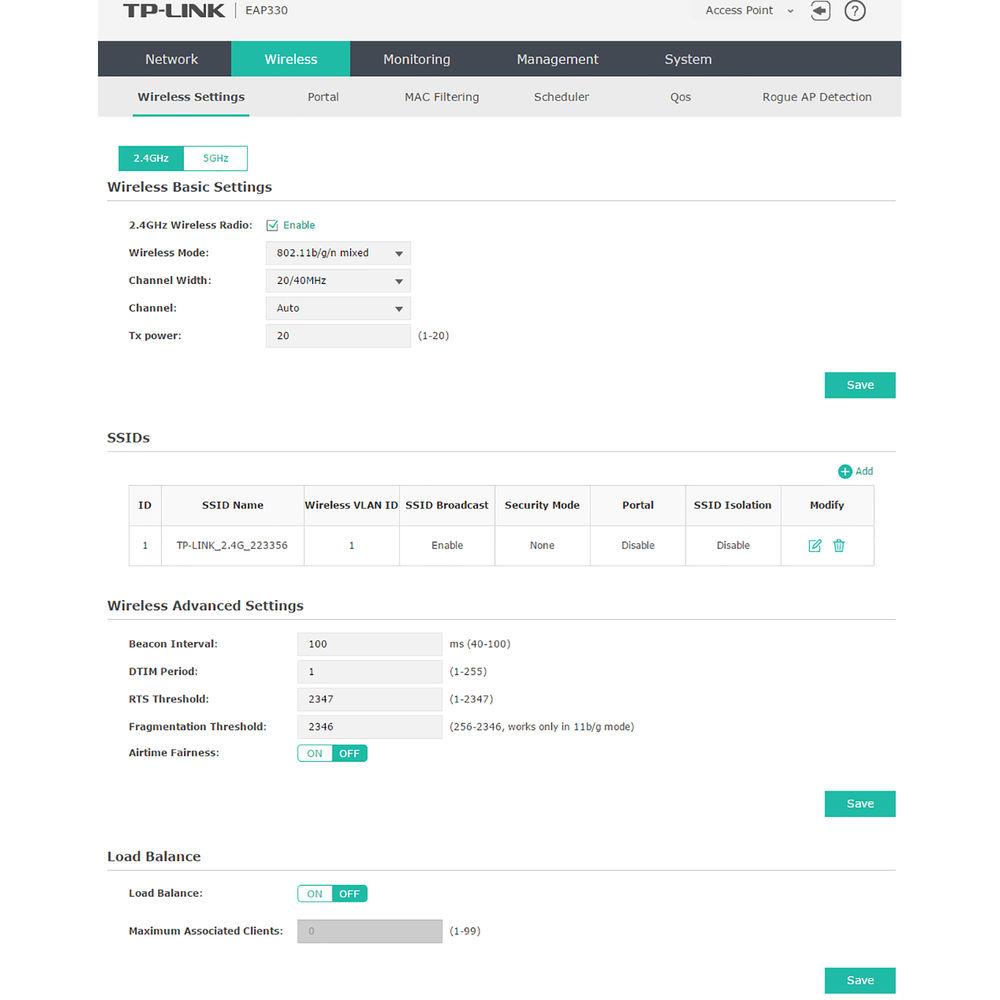This screenshot has height=1000, width=1000.
Task: Delete the SSID using the trash icon
Action: coord(839,546)
